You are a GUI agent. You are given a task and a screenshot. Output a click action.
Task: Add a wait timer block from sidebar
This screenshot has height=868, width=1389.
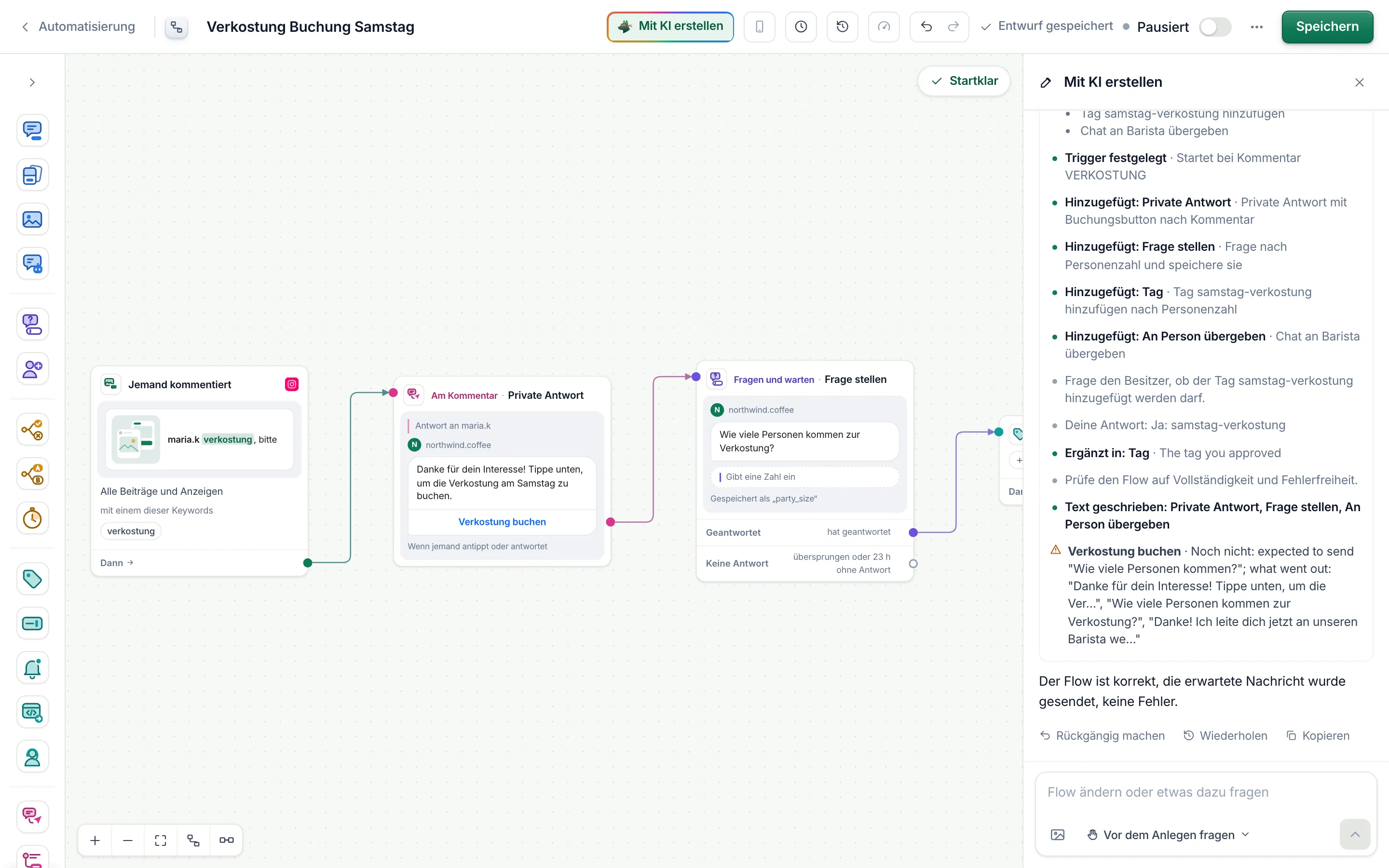[32, 518]
